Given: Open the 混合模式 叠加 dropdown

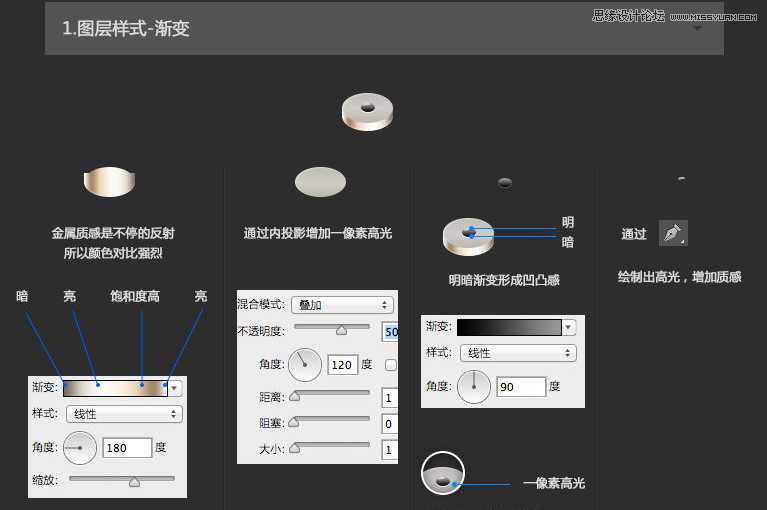Looking at the screenshot, I should [x=342, y=305].
